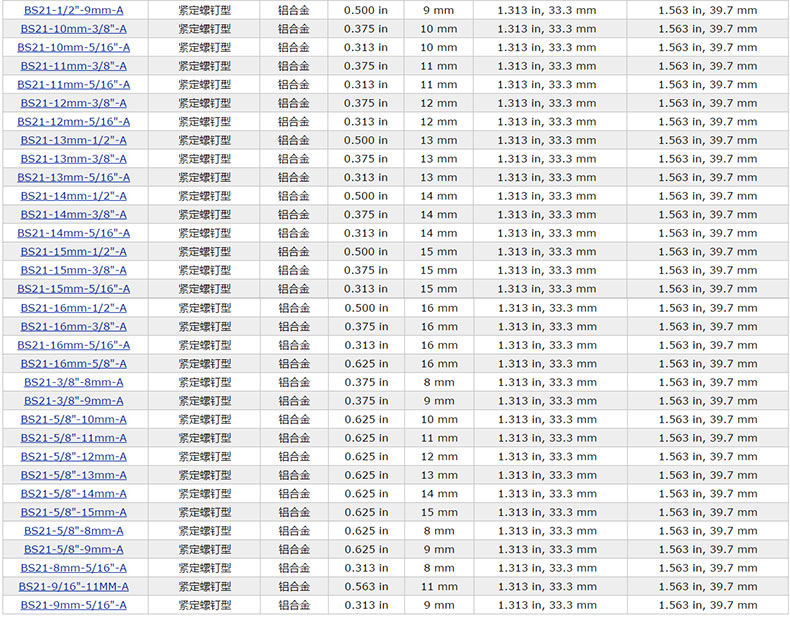Go to BS21-14mm-1/2"-A product page
The width and height of the screenshot is (790, 618).
tap(74, 196)
